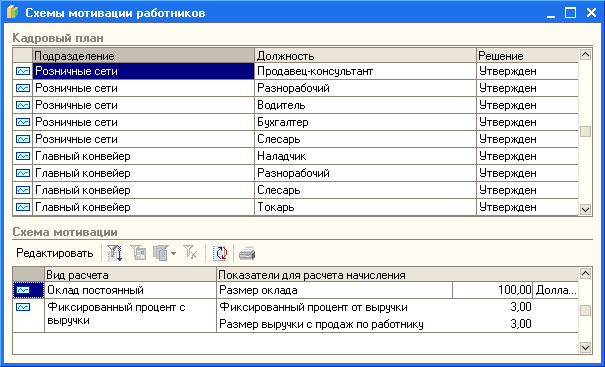Click Утвержден in Водитель row

527,105
